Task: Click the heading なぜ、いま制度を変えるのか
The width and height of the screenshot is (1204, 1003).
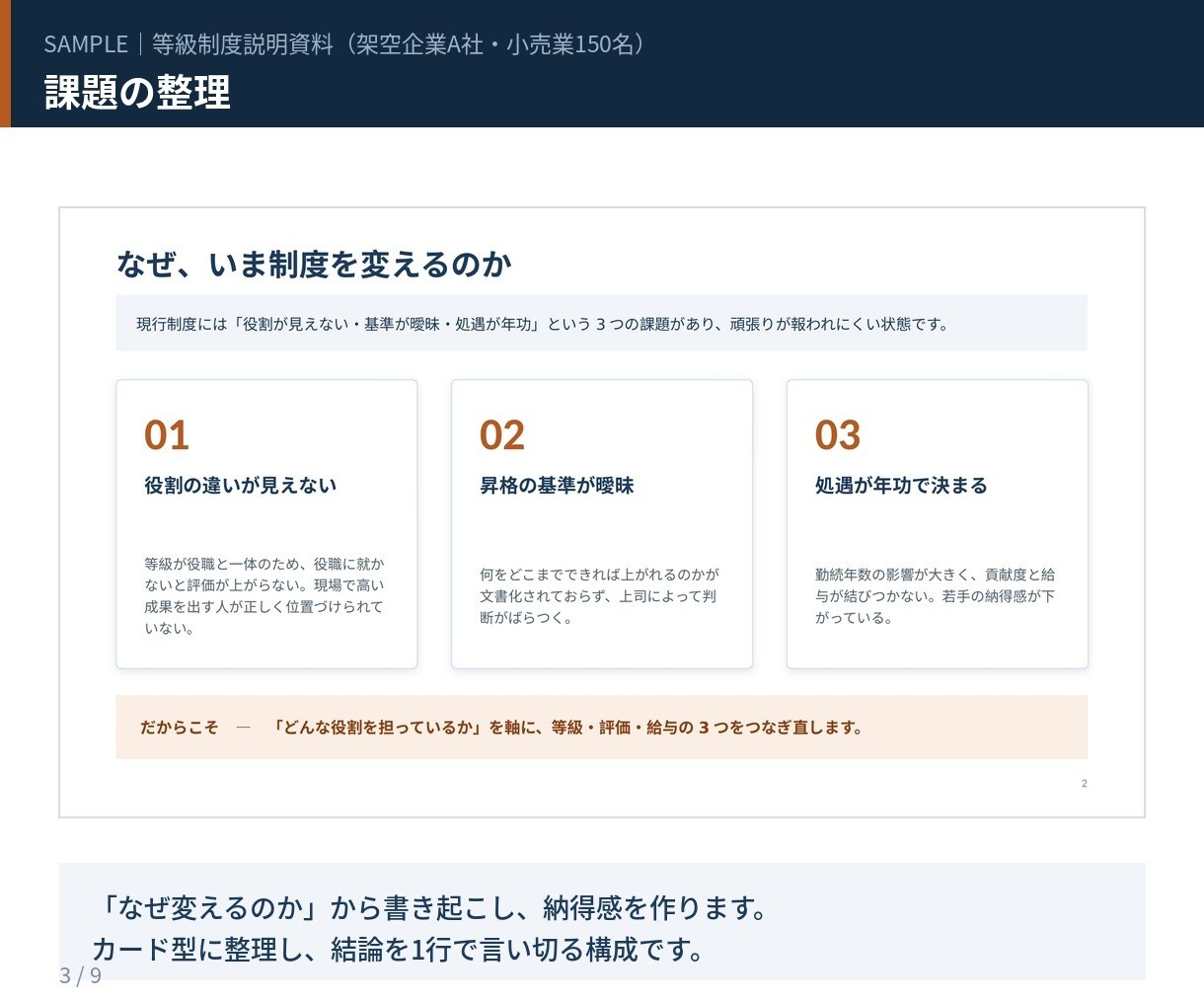Action: pyautogui.click(x=314, y=264)
